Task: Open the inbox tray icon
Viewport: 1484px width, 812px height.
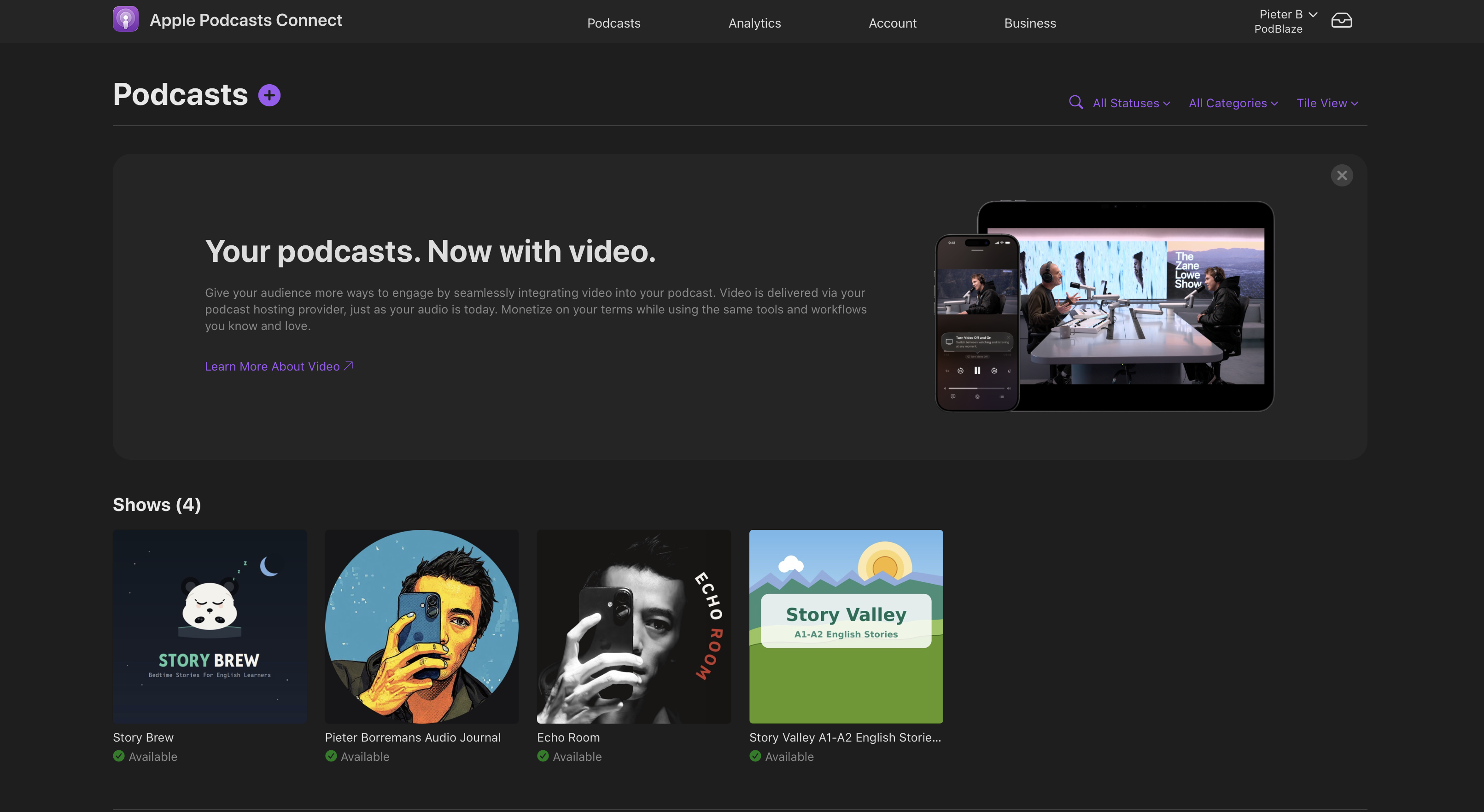Action: [1341, 21]
